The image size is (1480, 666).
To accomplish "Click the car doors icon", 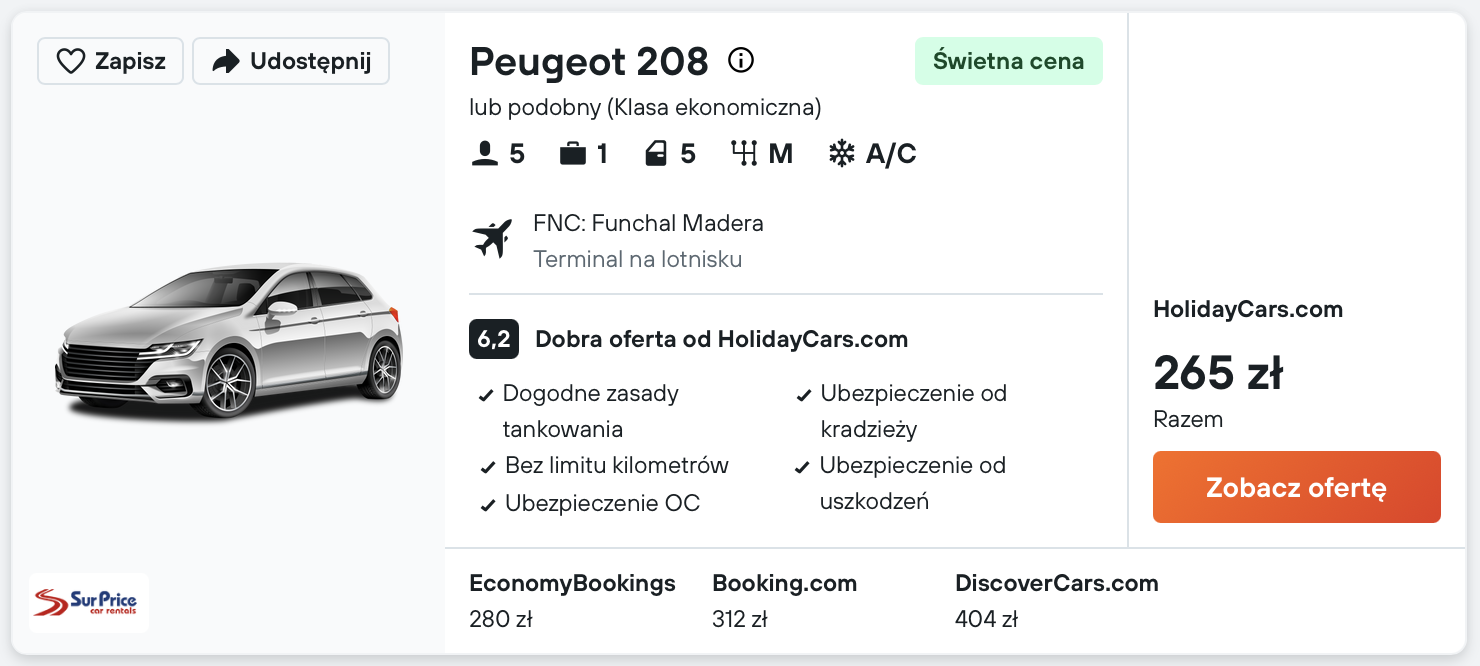I will [656, 154].
